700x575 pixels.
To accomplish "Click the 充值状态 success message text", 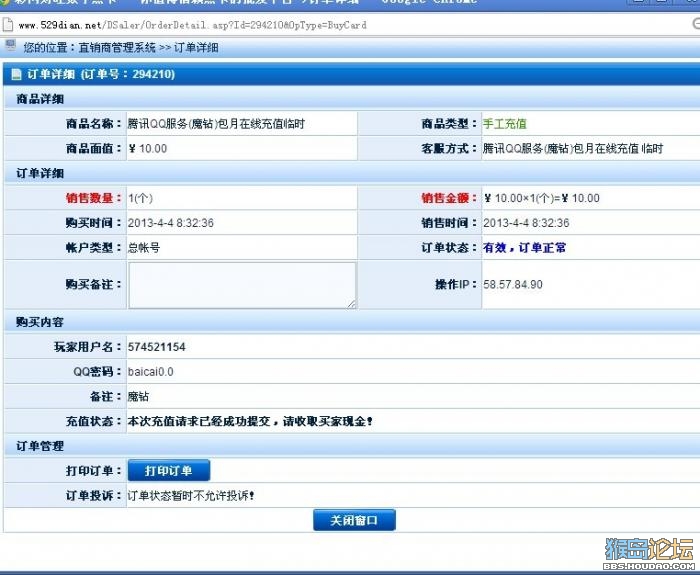I will pyautogui.click(x=250, y=421).
